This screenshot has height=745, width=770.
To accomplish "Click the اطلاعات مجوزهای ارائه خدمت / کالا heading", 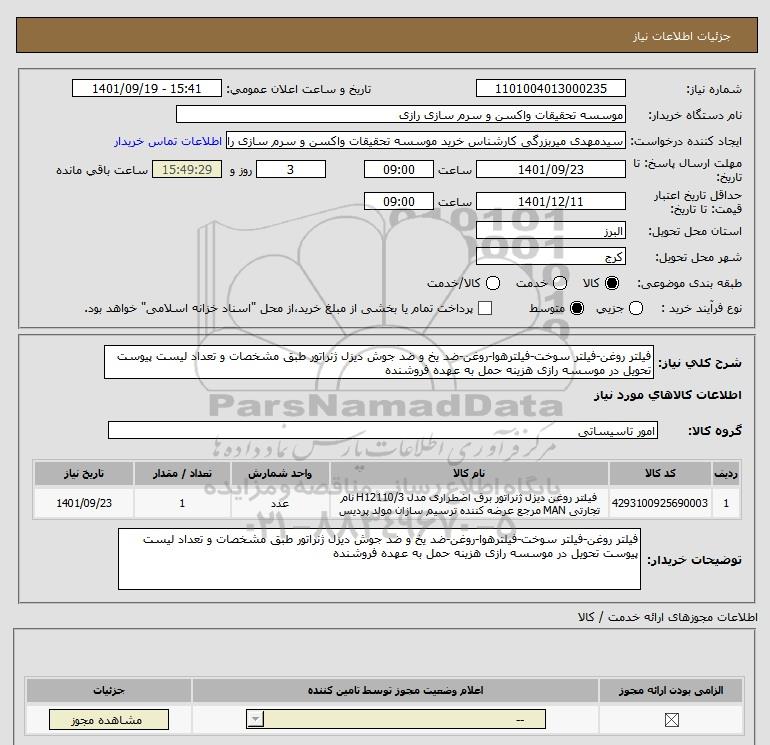I will [668, 617].
